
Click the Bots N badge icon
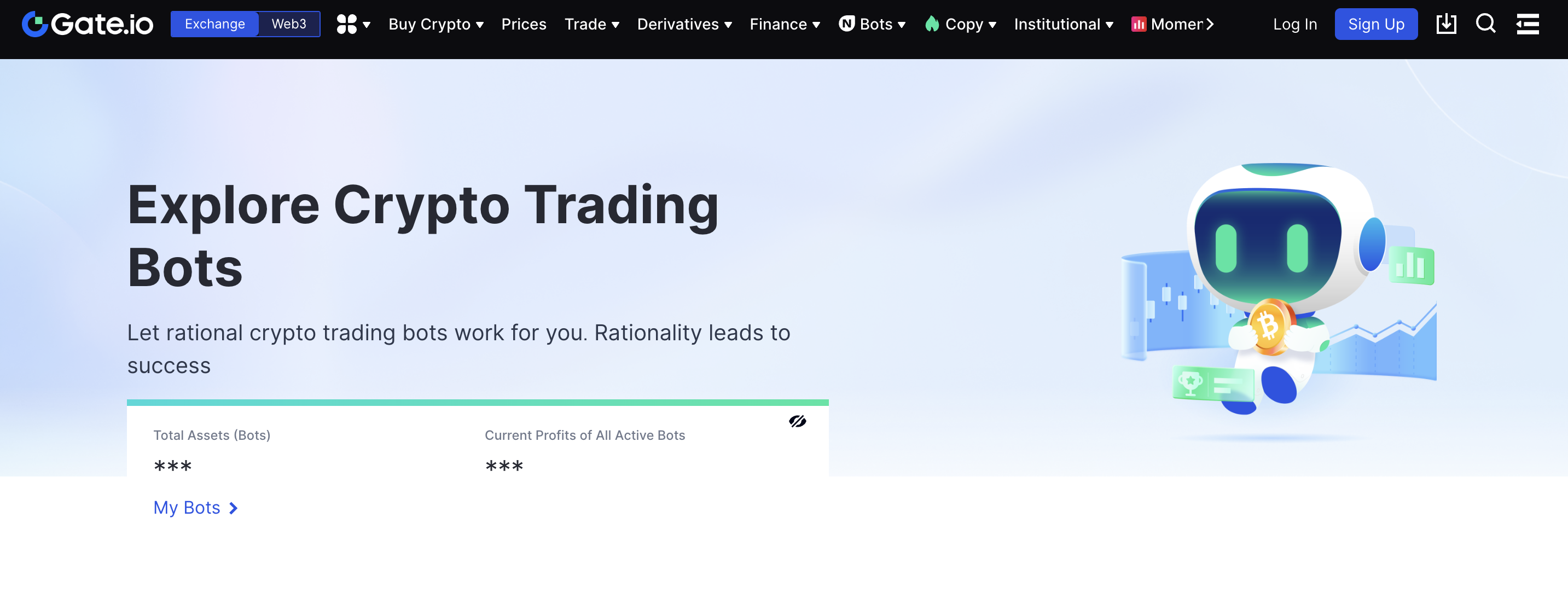click(x=846, y=24)
